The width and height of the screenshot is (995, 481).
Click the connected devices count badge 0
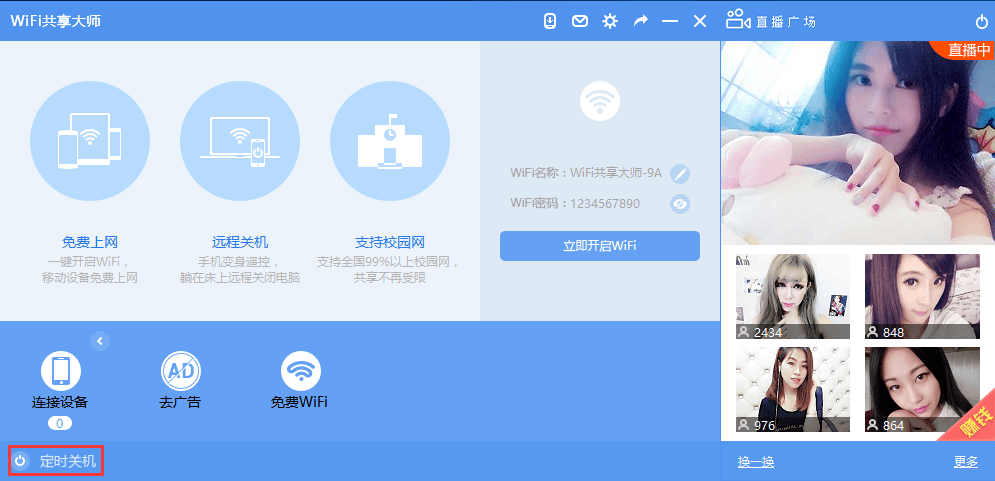pos(59,424)
